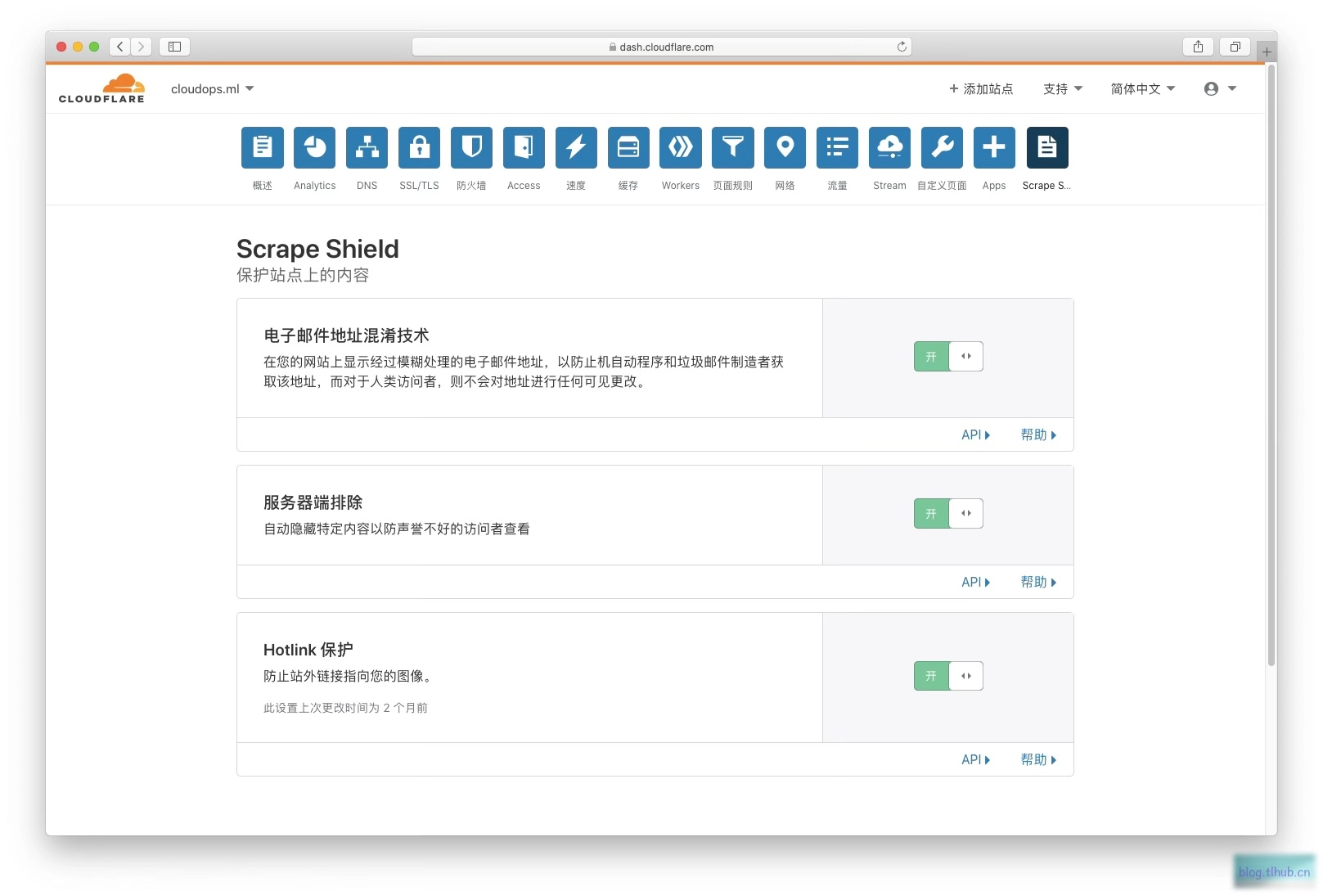The height and width of the screenshot is (896, 1323).
Task: Click the Scrape Shield page heading
Action: coord(317,249)
